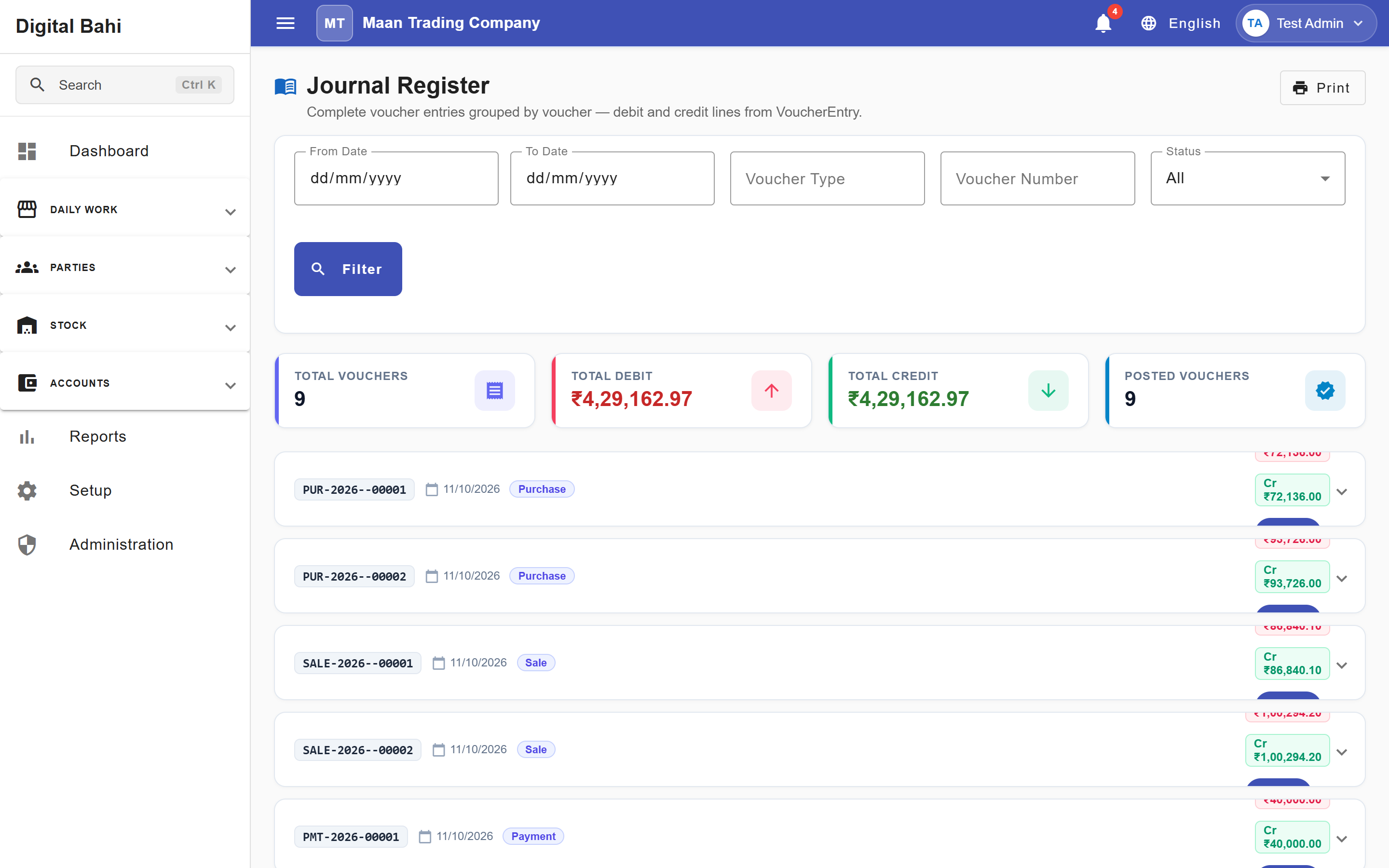
Task: Open the Status dropdown
Action: (x=1247, y=178)
